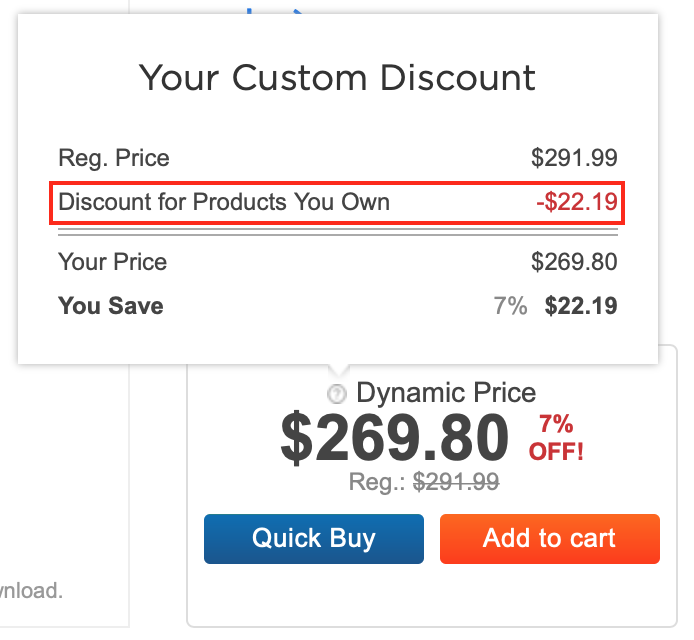
Task: Click the struck-through Reg. $291.99 price
Action: click(x=457, y=483)
